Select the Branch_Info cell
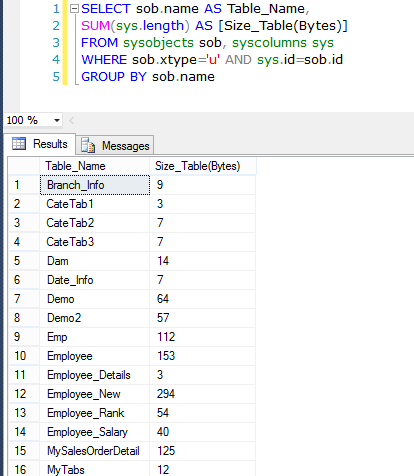 click(x=95, y=185)
